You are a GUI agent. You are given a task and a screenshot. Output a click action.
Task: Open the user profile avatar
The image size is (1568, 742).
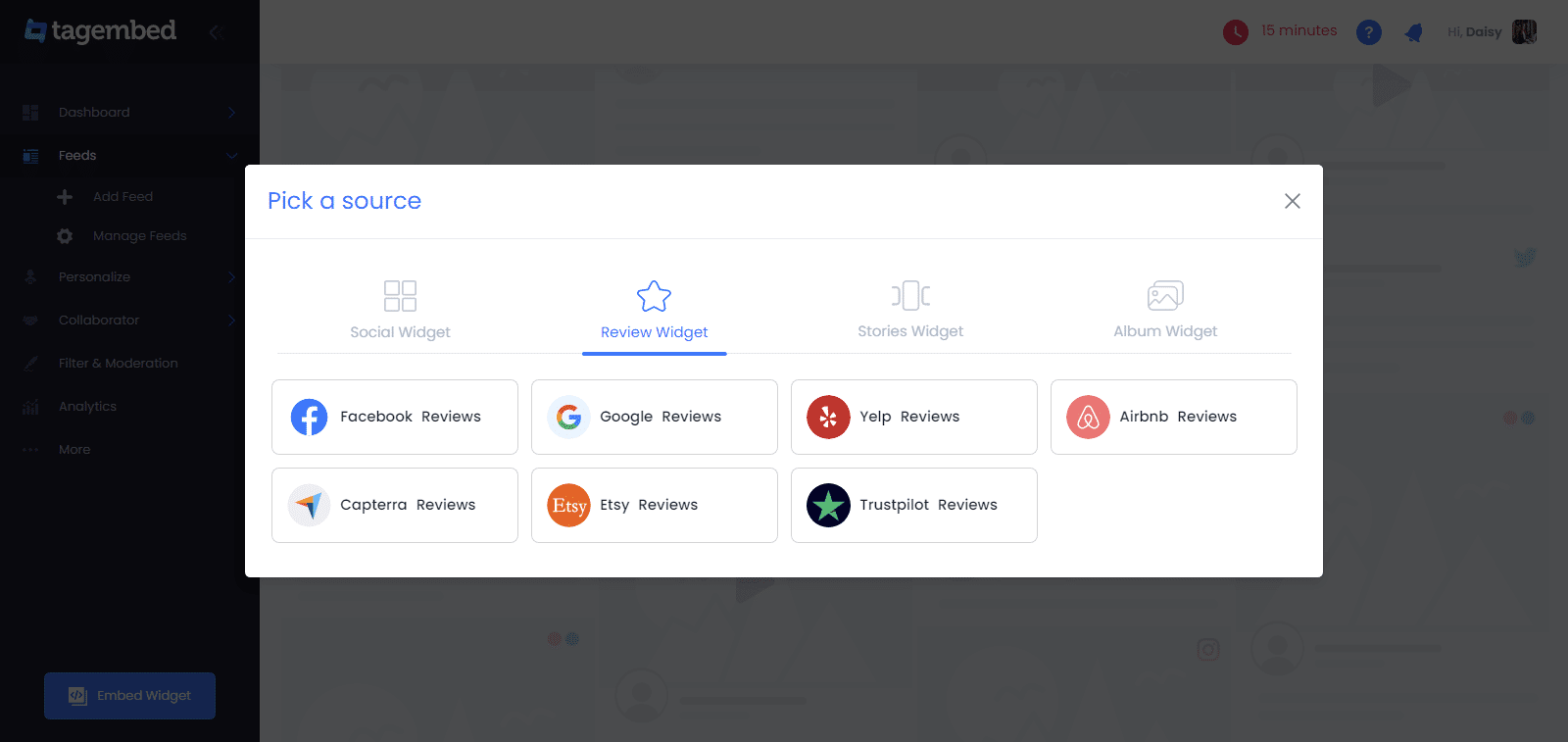[x=1524, y=32]
